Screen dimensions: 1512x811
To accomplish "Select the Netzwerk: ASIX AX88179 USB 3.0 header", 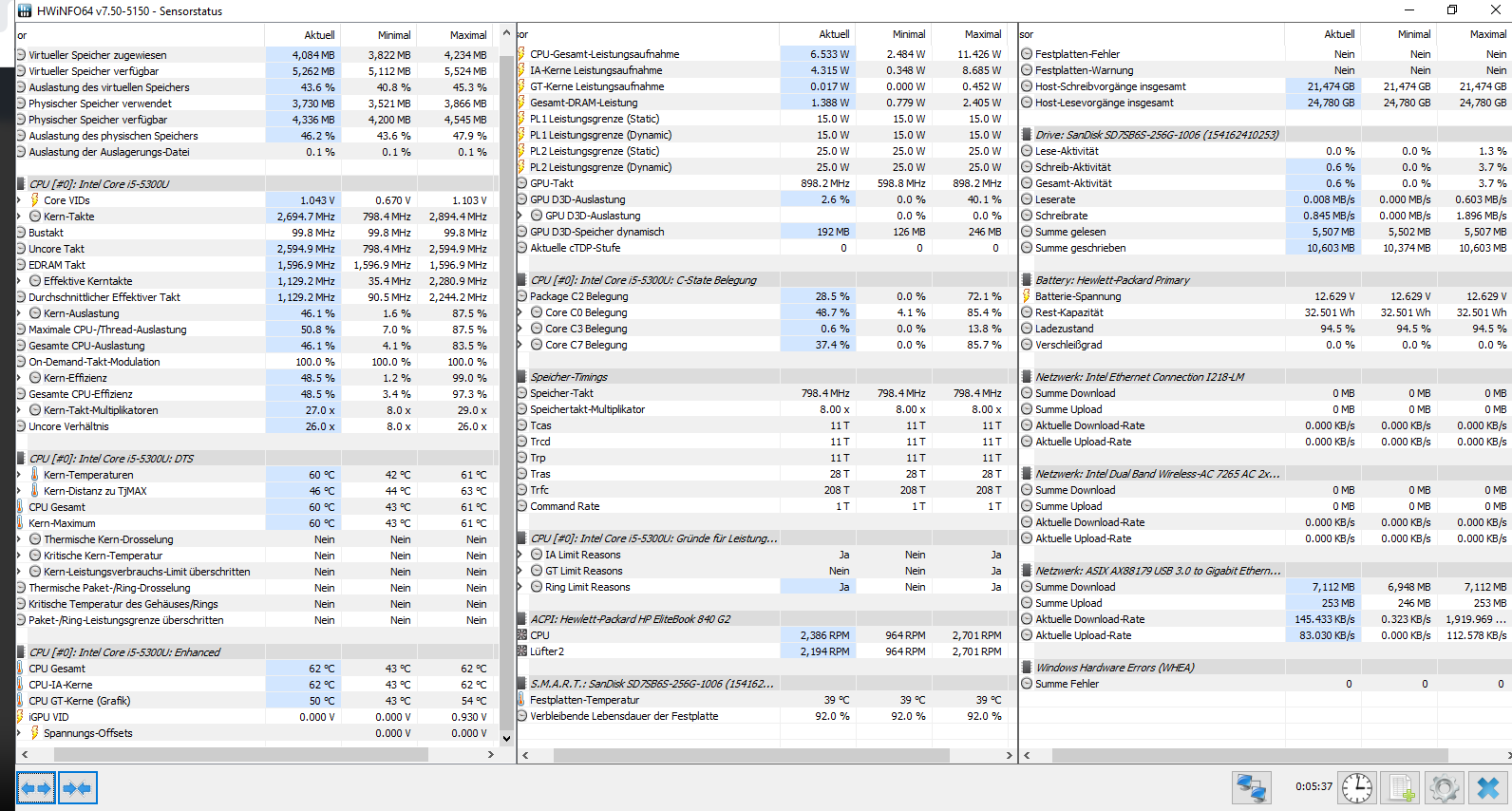I will point(1267,571).
